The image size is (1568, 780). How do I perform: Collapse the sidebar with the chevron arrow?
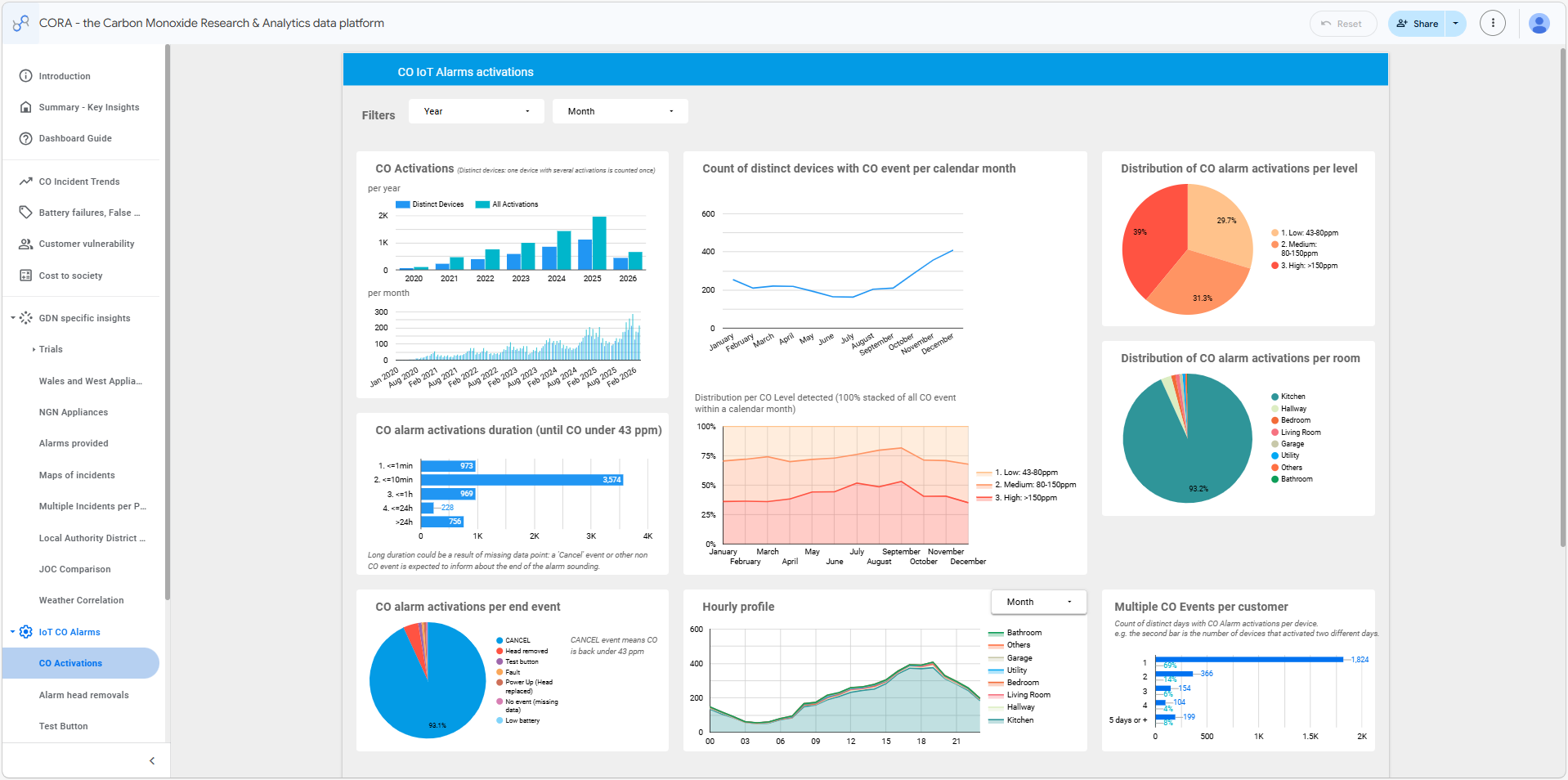click(152, 761)
